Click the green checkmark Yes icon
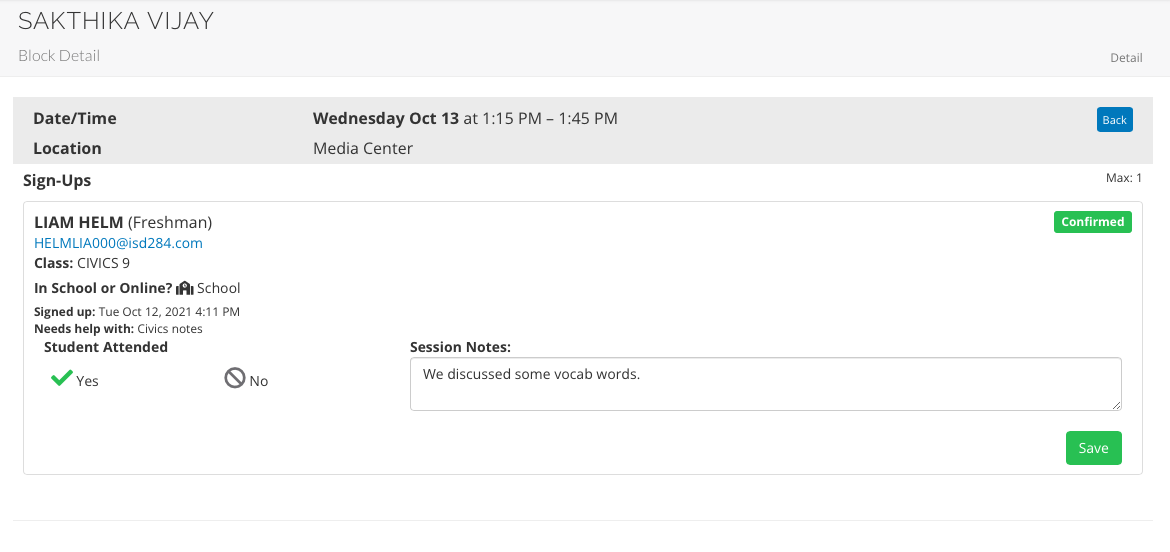Screen dimensions: 1170x552 click(x=61, y=379)
